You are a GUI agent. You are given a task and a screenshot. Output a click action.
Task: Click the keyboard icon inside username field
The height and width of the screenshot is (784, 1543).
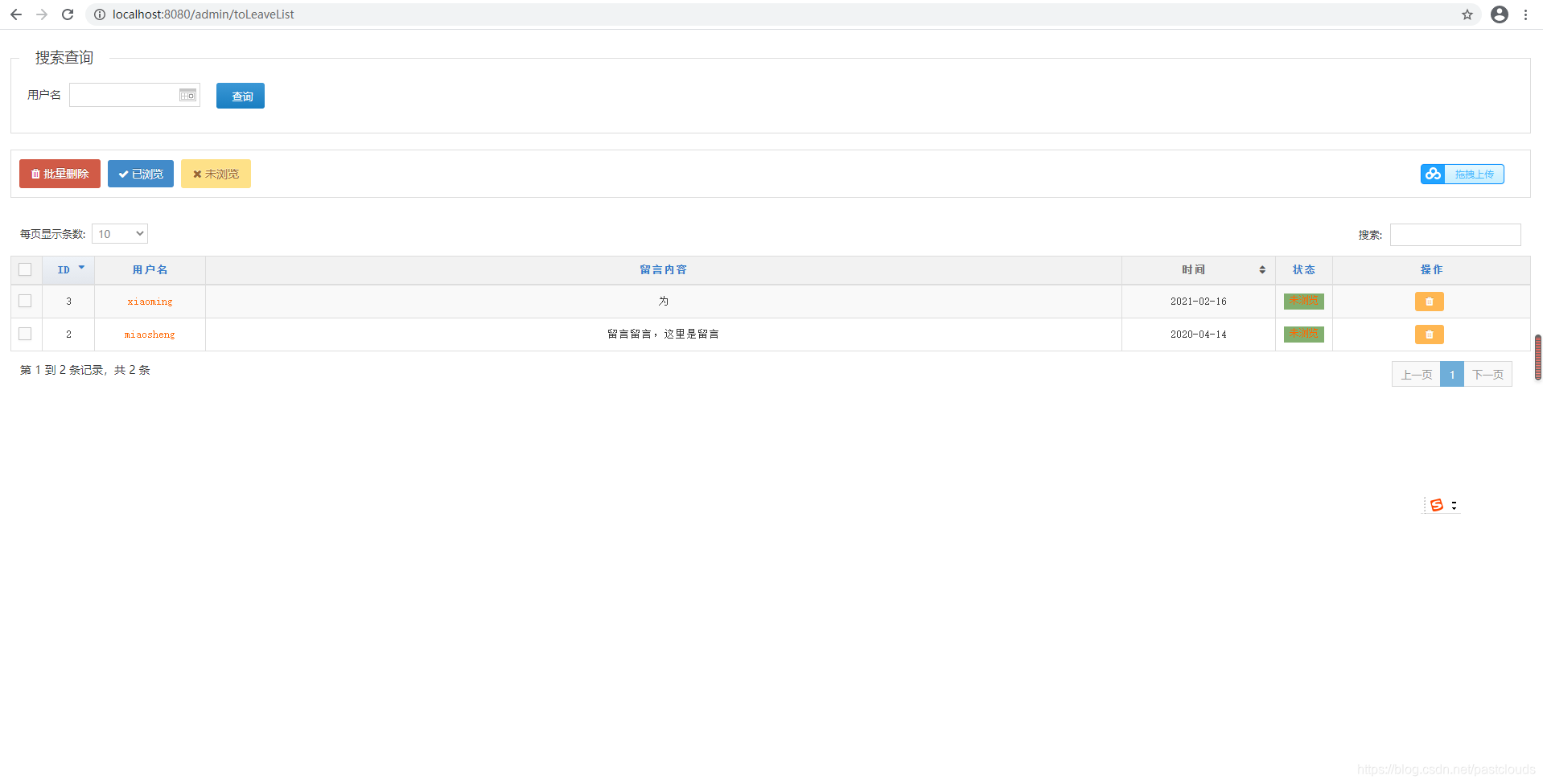(187, 95)
